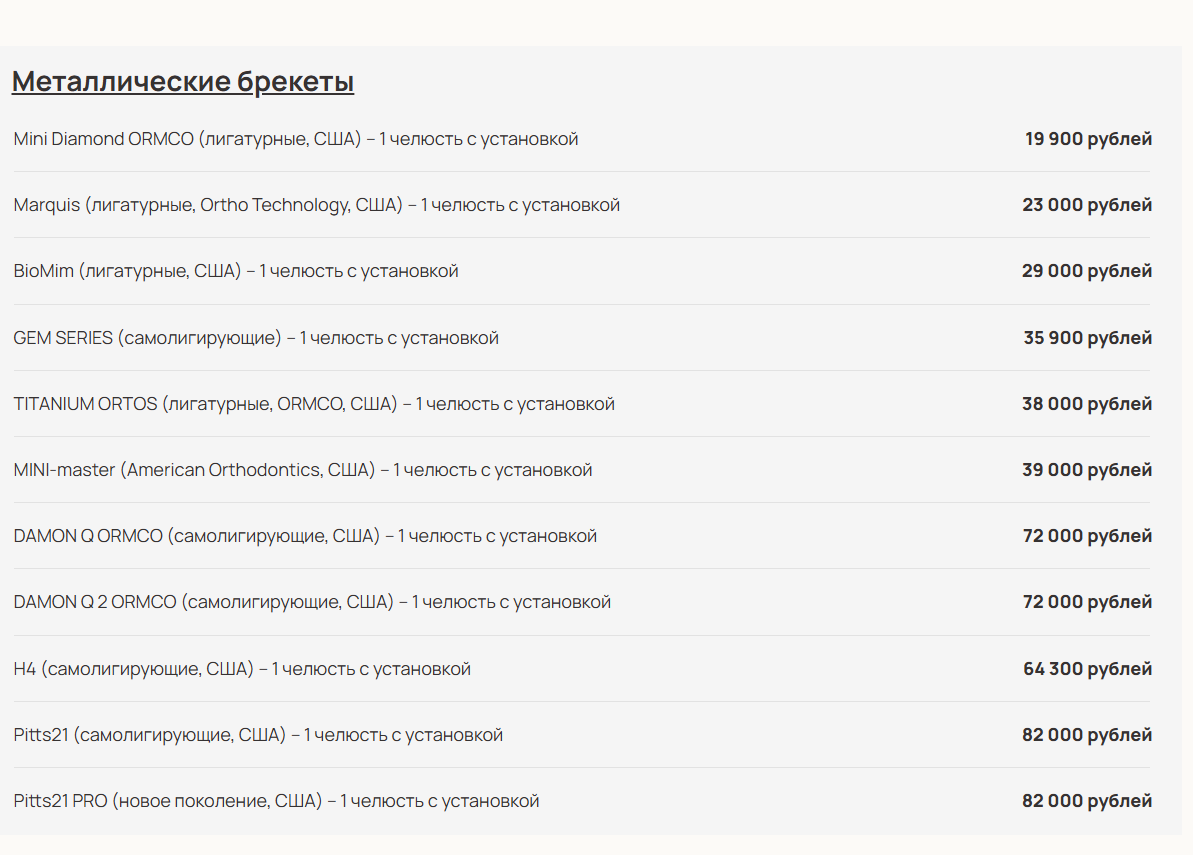The width and height of the screenshot is (1193, 855).
Task: Click the MINI-master American Orthodontics item
Action: (303, 470)
